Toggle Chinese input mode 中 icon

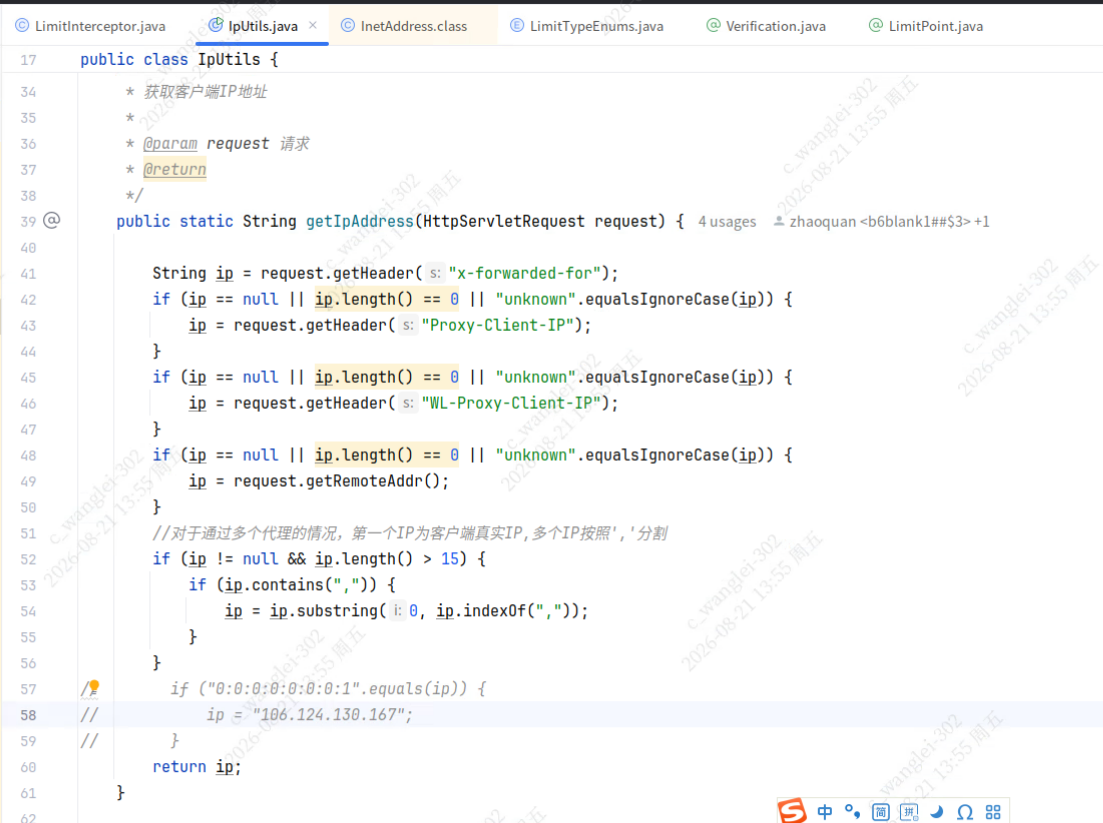coord(825,812)
